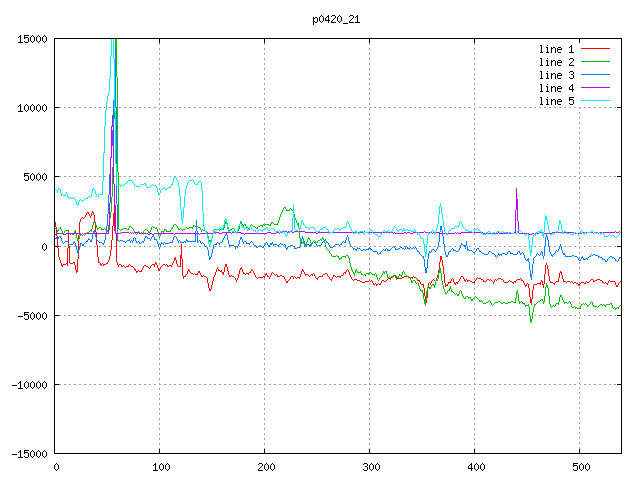
Task: Click the x-axis label 300
Action: (371, 467)
